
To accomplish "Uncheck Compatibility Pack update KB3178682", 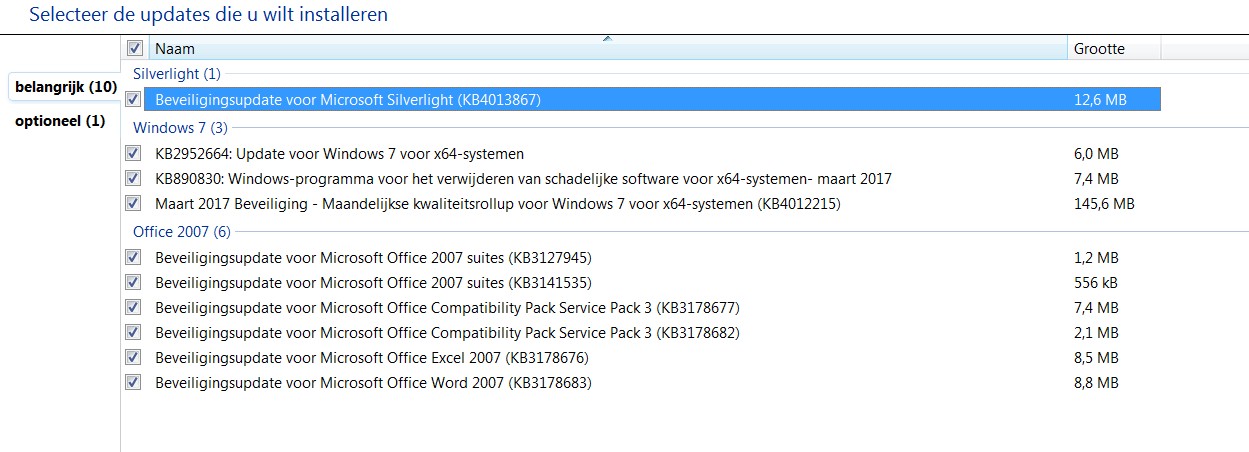I will (x=133, y=332).
